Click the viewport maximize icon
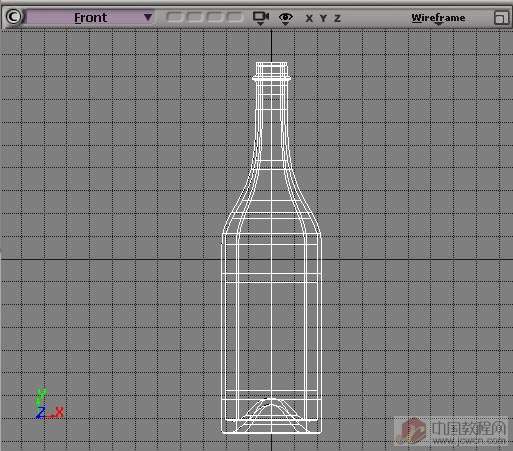Viewport: 513px width, 451px height. pos(500,18)
